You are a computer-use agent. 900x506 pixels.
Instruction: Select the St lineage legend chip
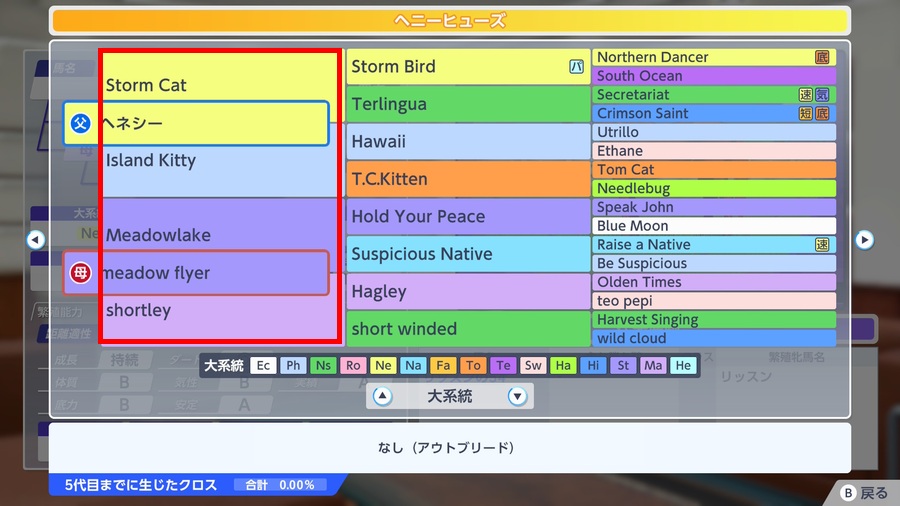coord(623,365)
